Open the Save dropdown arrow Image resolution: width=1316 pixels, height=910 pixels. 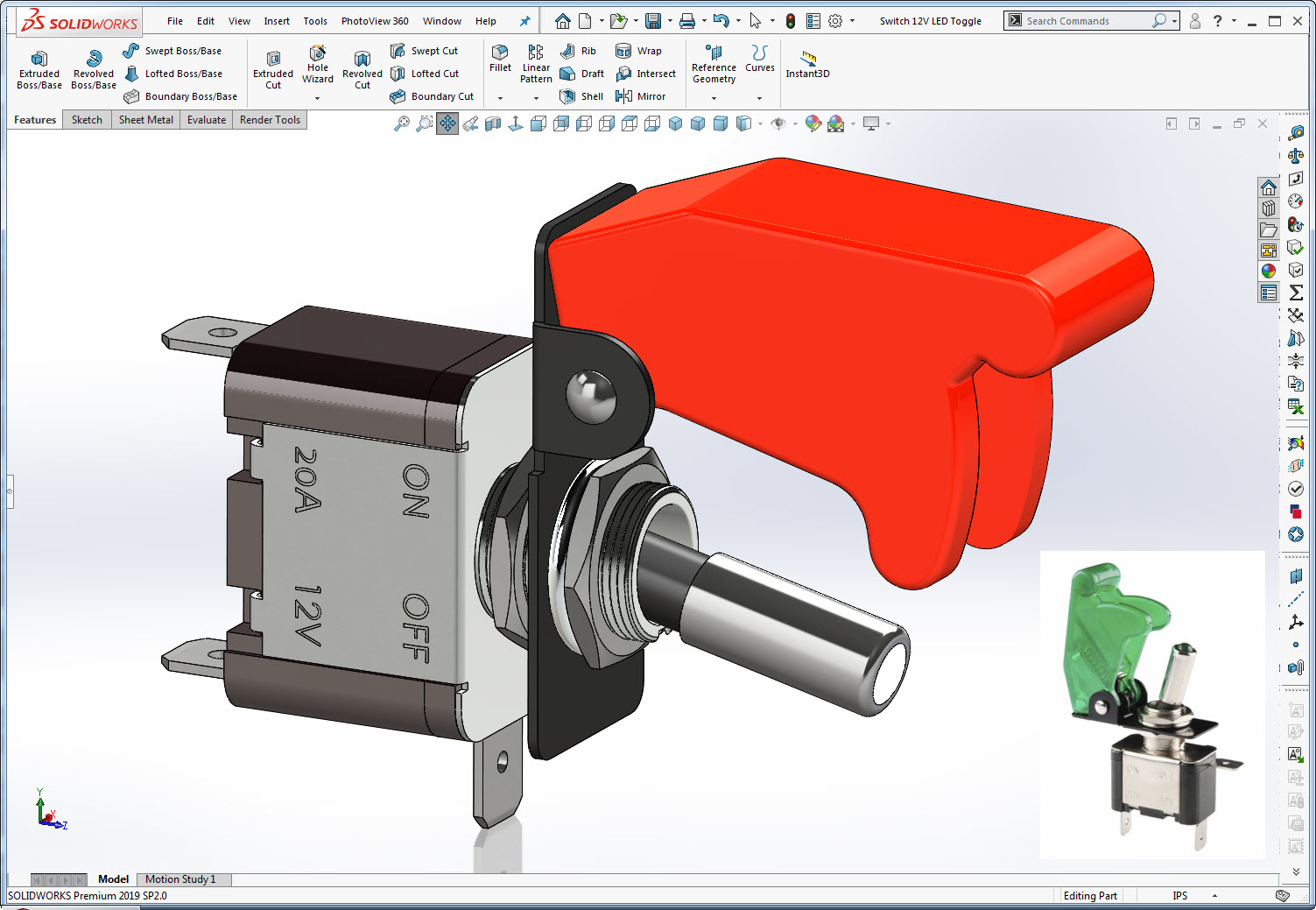(x=670, y=21)
